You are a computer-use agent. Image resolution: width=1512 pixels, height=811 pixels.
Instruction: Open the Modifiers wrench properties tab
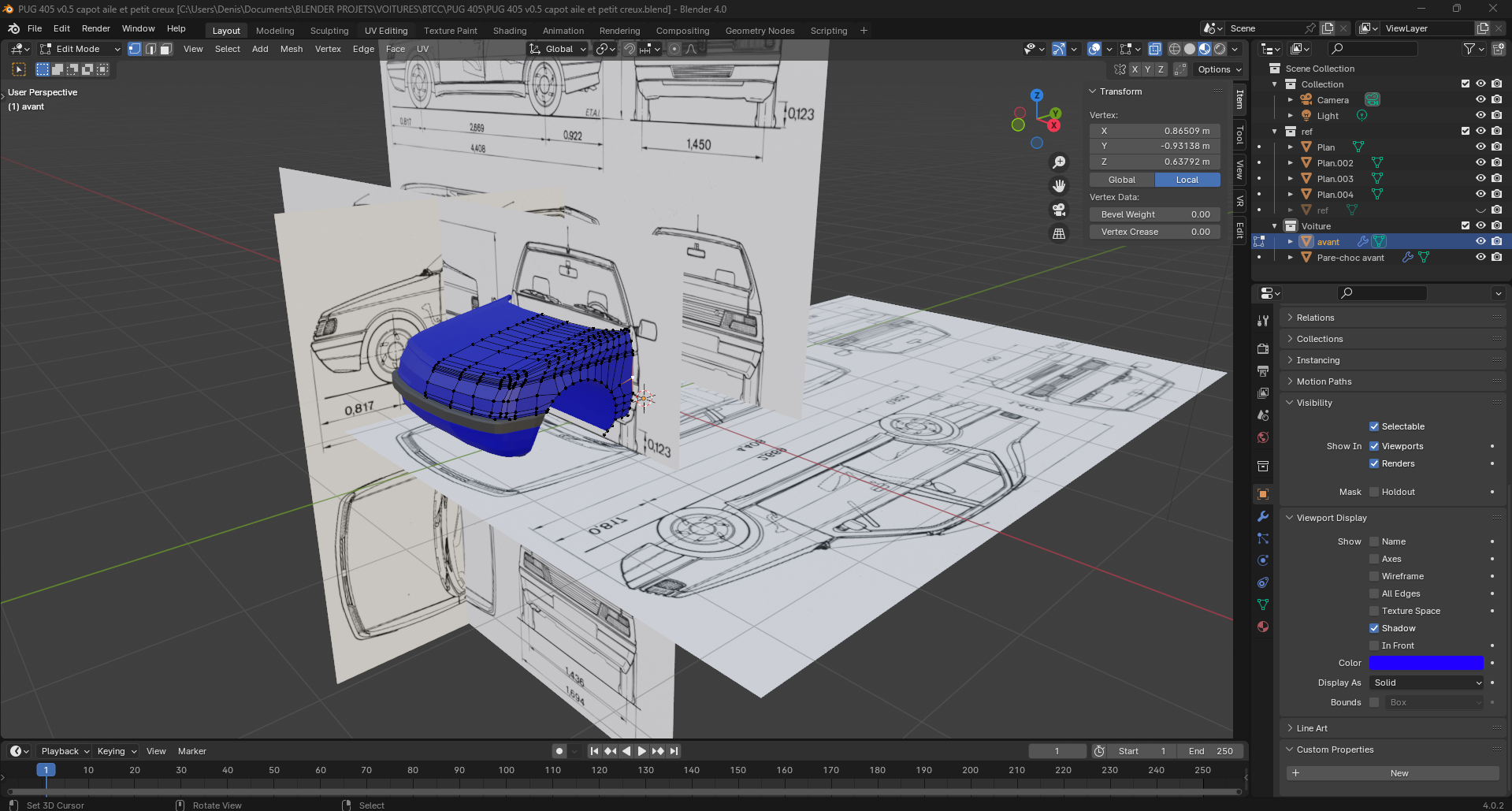(1263, 516)
